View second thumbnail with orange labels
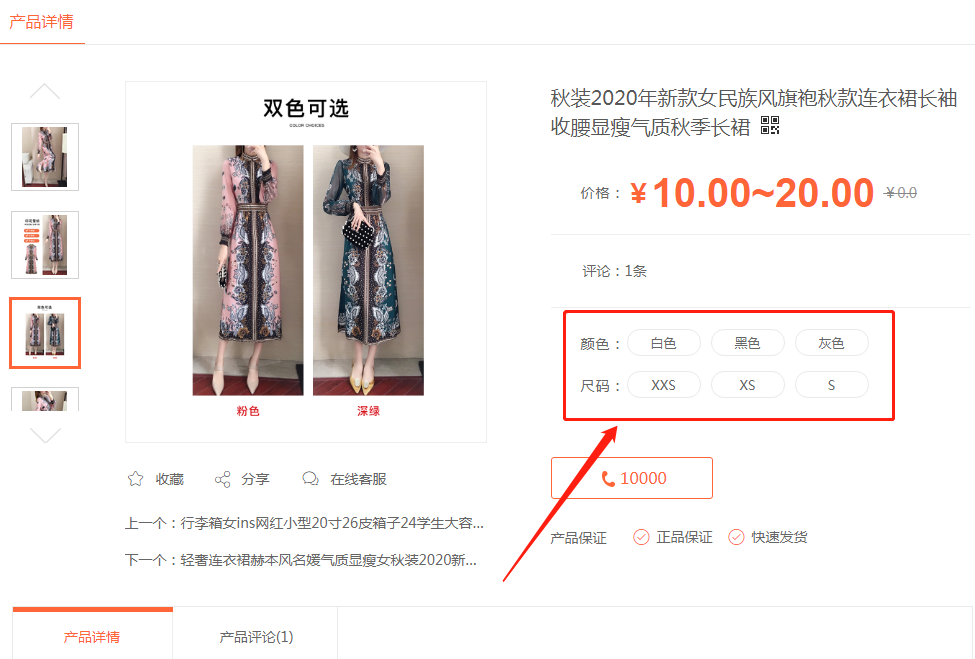 [x=45, y=245]
